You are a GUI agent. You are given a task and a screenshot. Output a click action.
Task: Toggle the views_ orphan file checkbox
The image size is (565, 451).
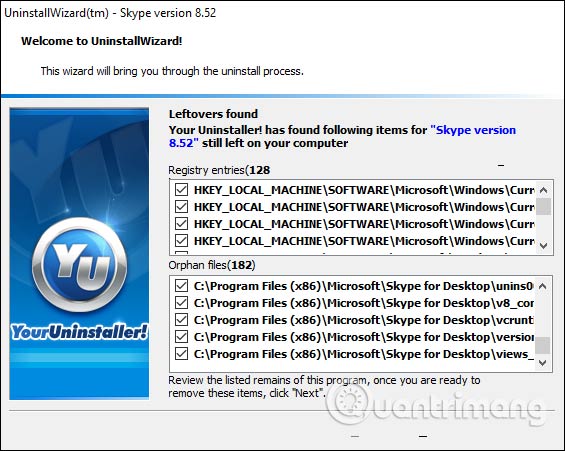pos(181,354)
